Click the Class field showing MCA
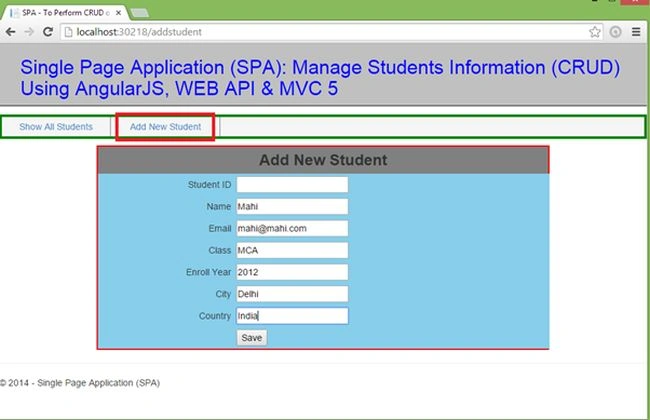The image size is (650, 420). point(292,250)
